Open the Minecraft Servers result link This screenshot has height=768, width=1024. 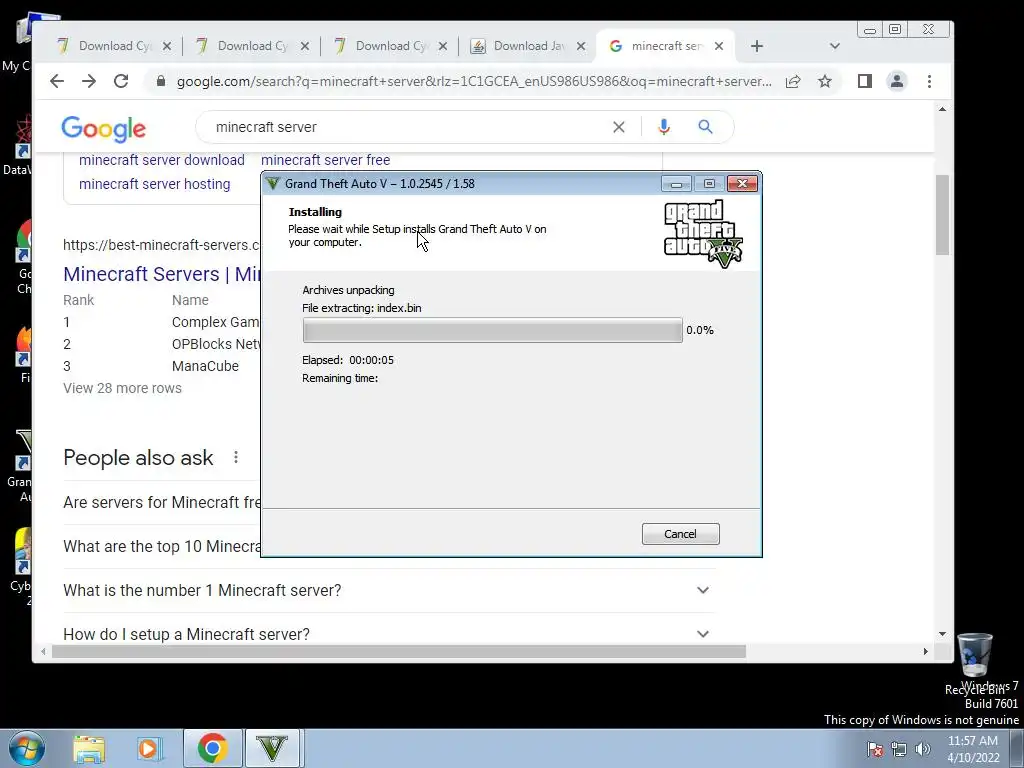pos(161,274)
